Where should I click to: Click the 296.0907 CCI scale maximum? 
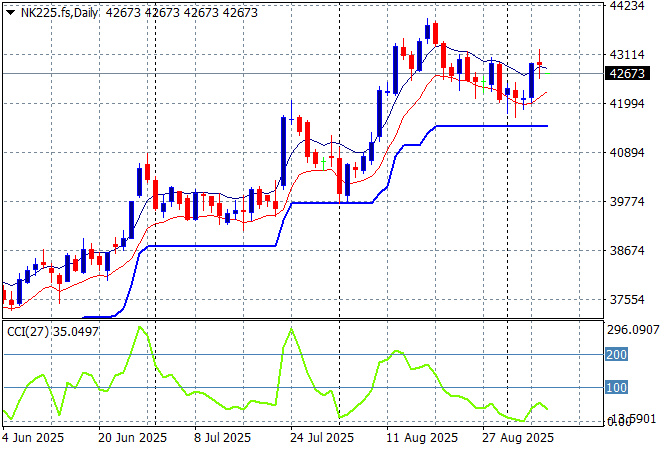coord(633,330)
